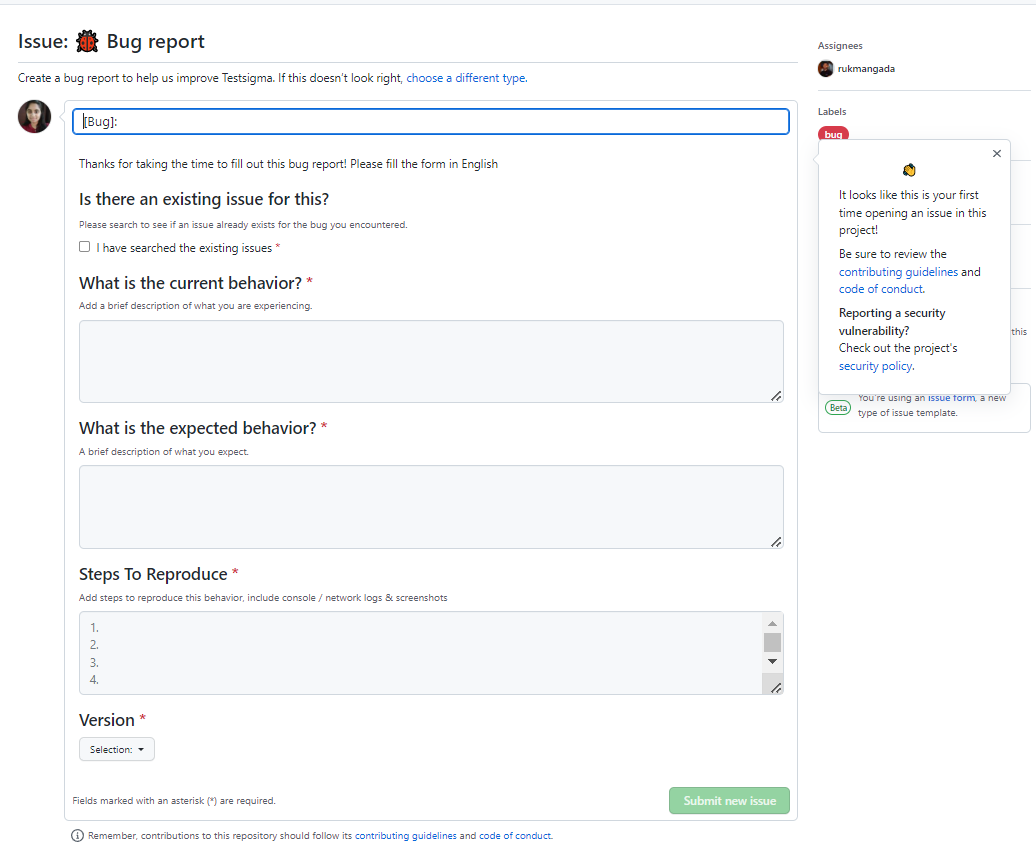Select the red 'bug' label
This screenshot has height=867, width=1036.
tap(833, 134)
